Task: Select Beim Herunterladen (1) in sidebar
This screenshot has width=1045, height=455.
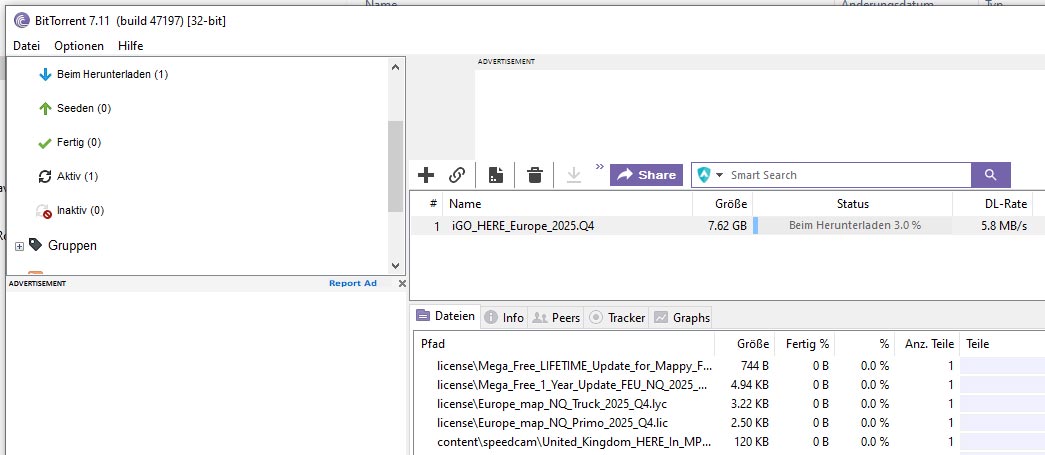Action: [112, 75]
